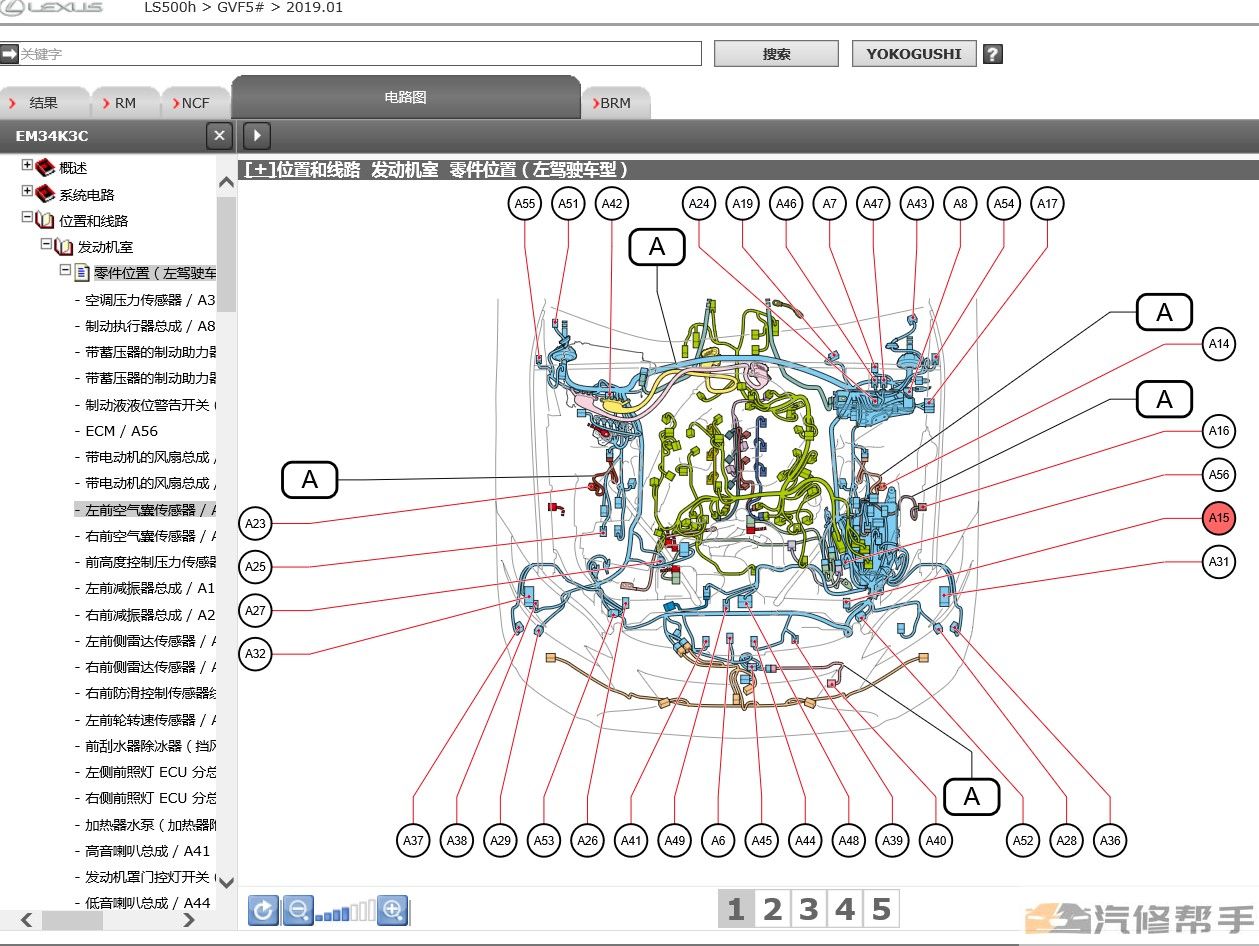Open the 低音喇叭总成 / A44 entry

click(x=148, y=903)
